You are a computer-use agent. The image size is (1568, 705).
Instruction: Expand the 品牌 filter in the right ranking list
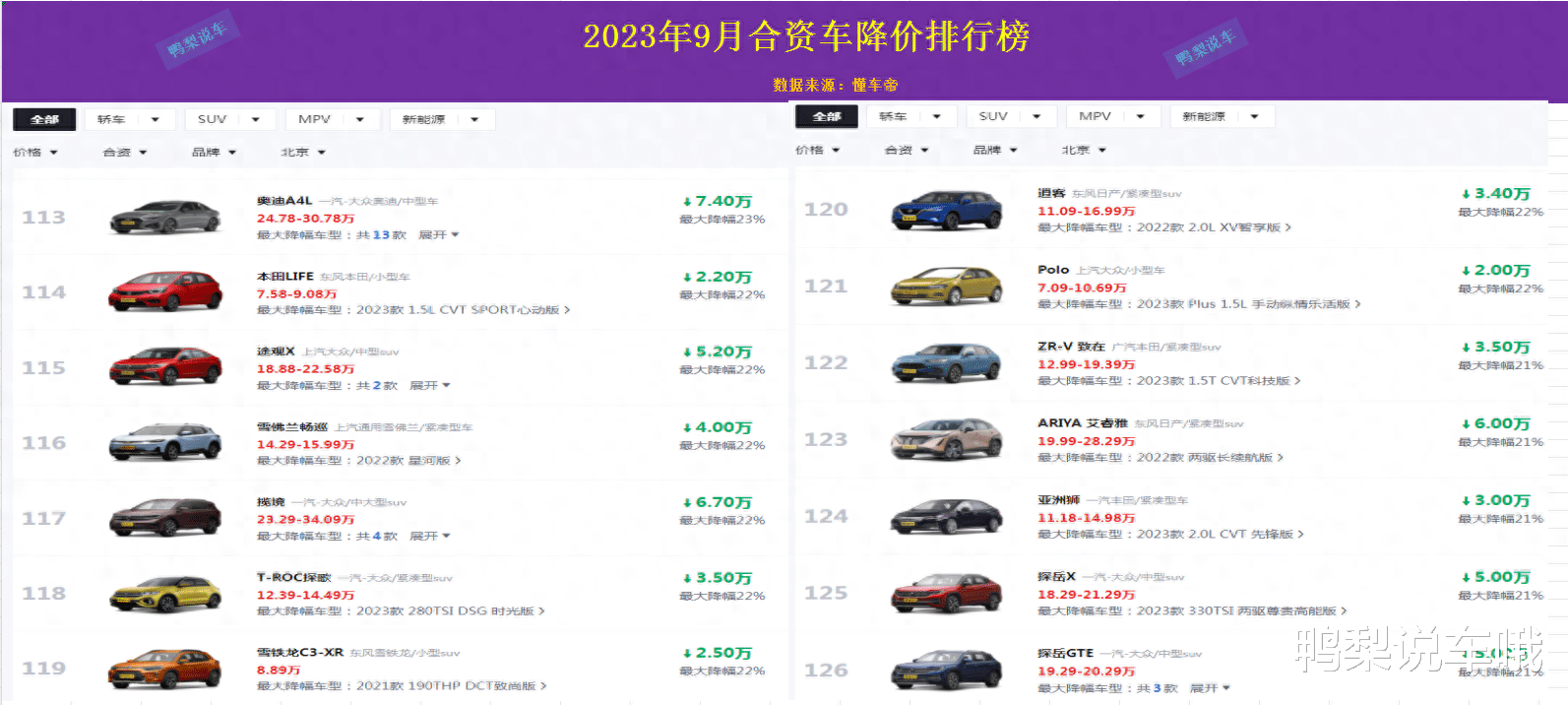(x=995, y=151)
